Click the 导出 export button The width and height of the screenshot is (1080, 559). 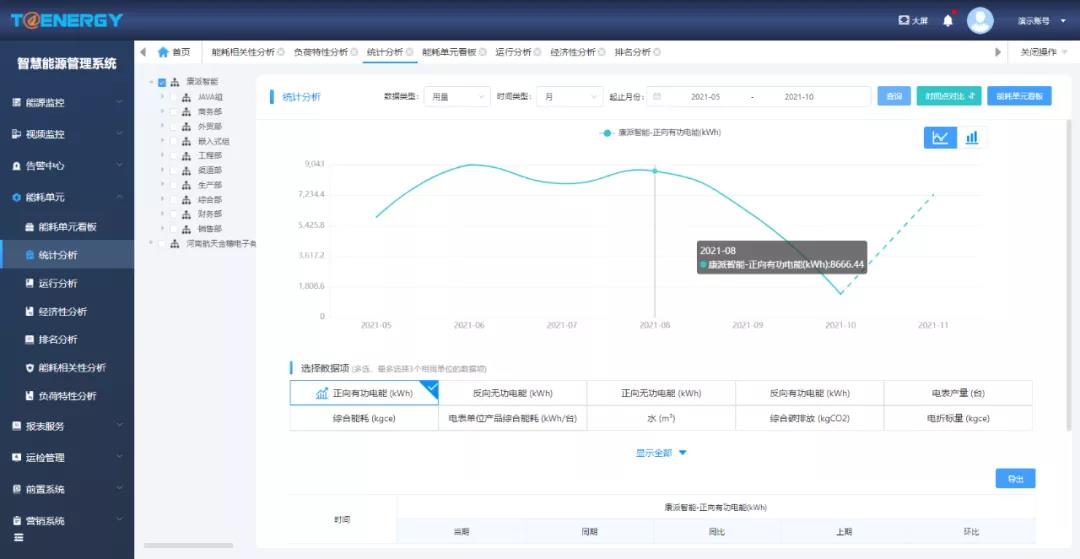click(x=1015, y=479)
